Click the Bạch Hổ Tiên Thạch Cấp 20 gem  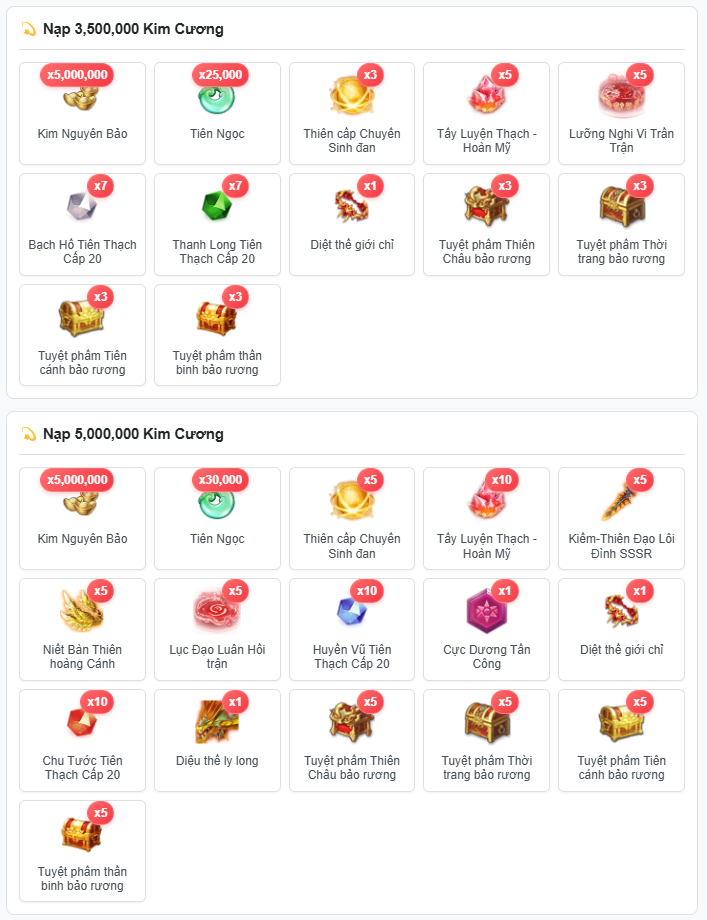tap(82, 207)
